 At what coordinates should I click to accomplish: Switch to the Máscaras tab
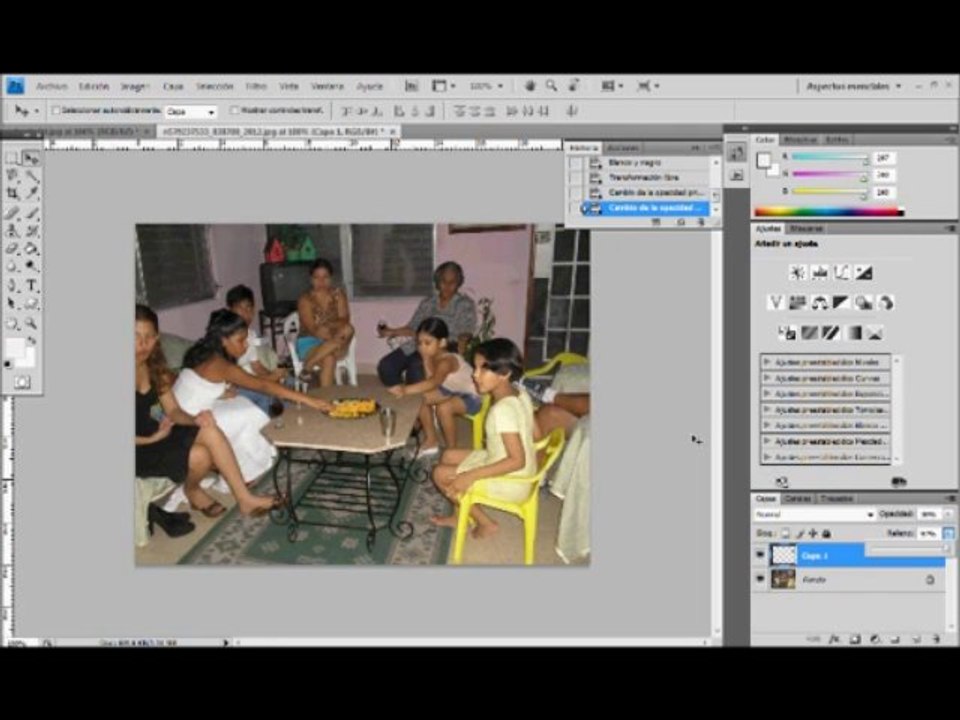coord(806,228)
